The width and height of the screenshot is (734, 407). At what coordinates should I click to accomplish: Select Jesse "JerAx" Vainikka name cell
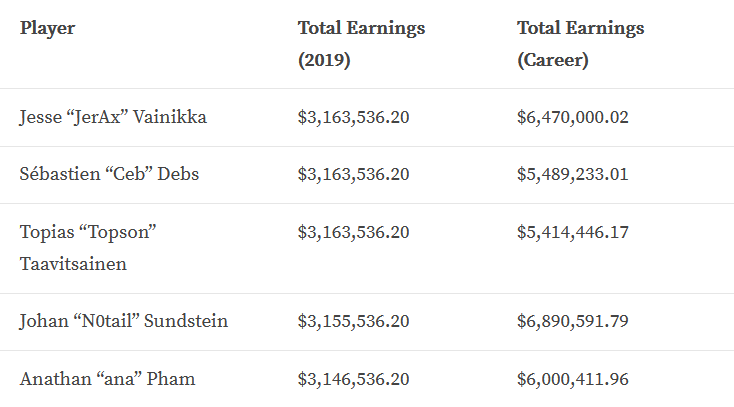[x=113, y=117]
